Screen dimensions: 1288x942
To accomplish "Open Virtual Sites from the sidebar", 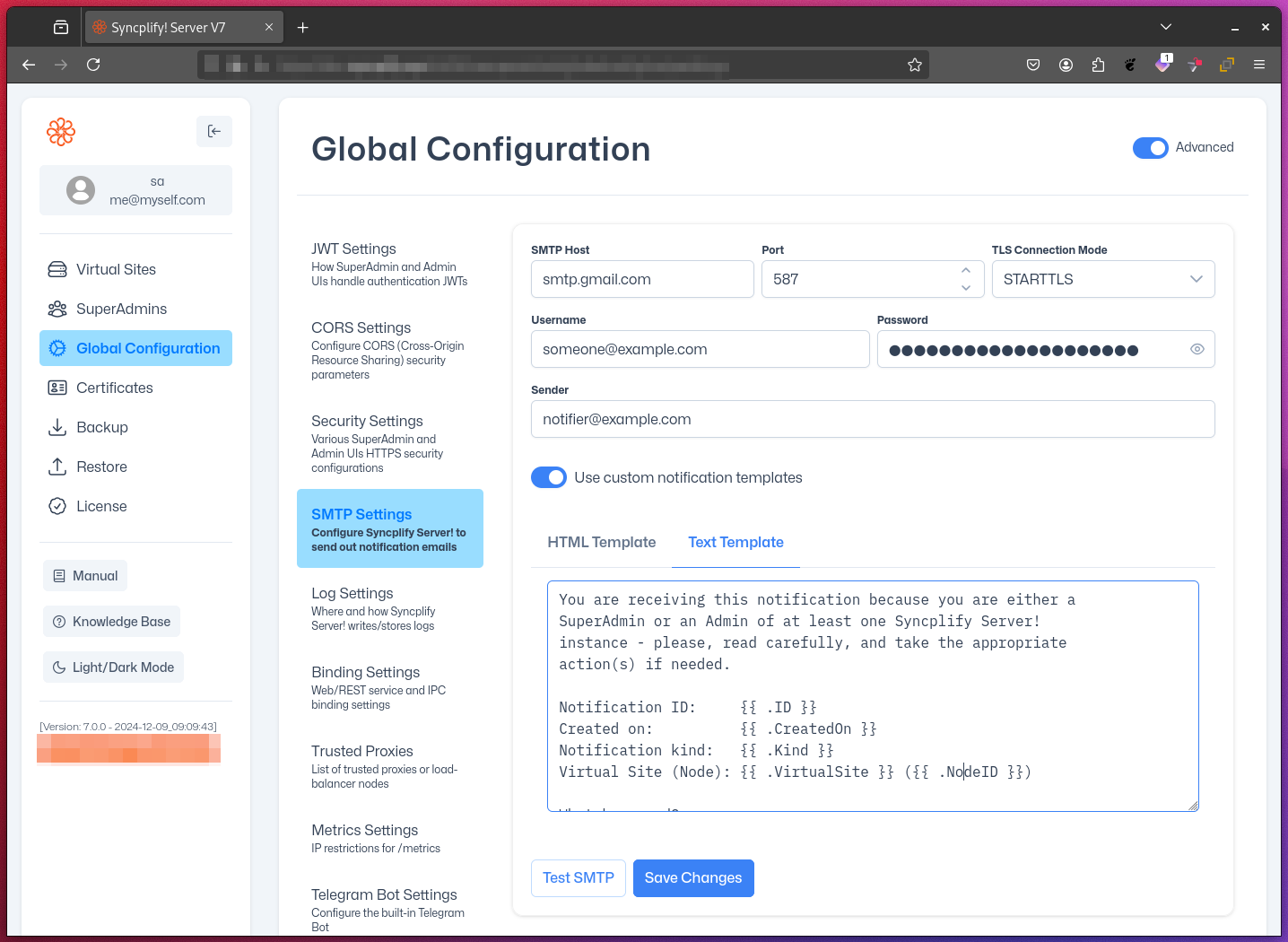I will (116, 269).
